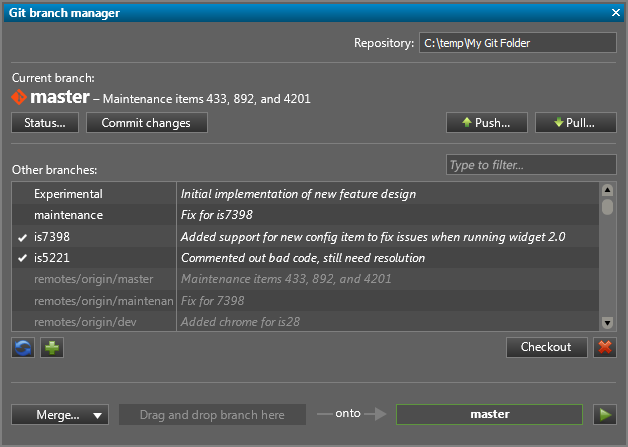Focus the Repository path field
Image resolution: width=628 pixels, height=447 pixels.
[x=517, y=42]
